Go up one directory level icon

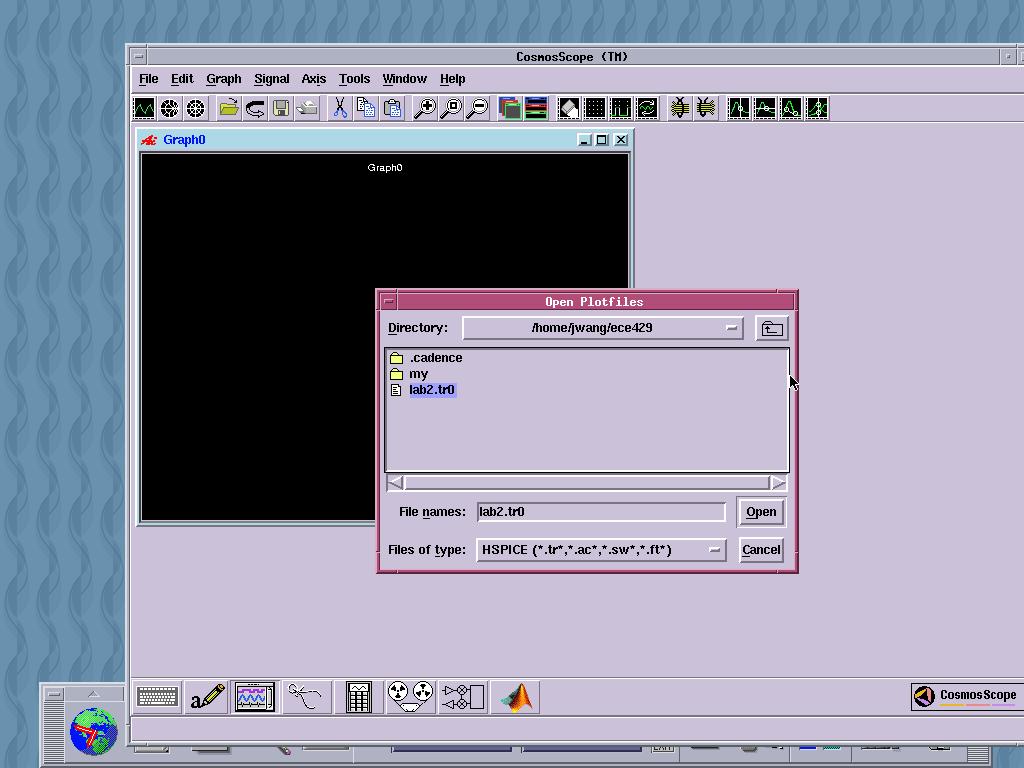772,328
